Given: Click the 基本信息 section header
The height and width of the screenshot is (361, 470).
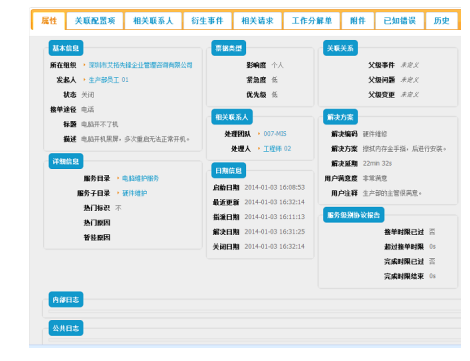Looking at the screenshot, I should click(66, 48).
